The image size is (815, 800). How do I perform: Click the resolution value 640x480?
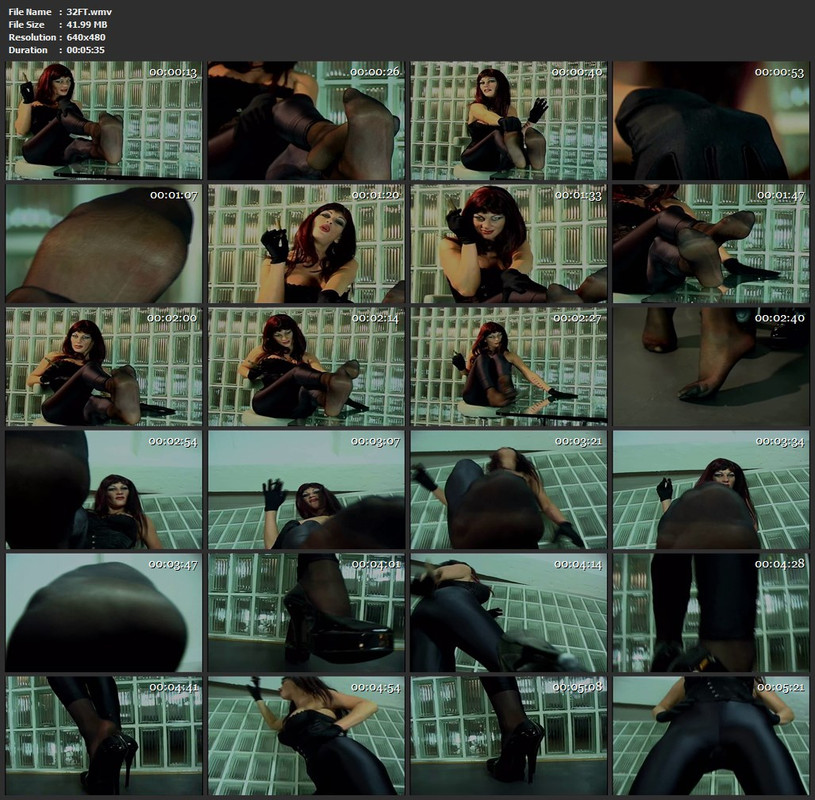coord(86,37)
